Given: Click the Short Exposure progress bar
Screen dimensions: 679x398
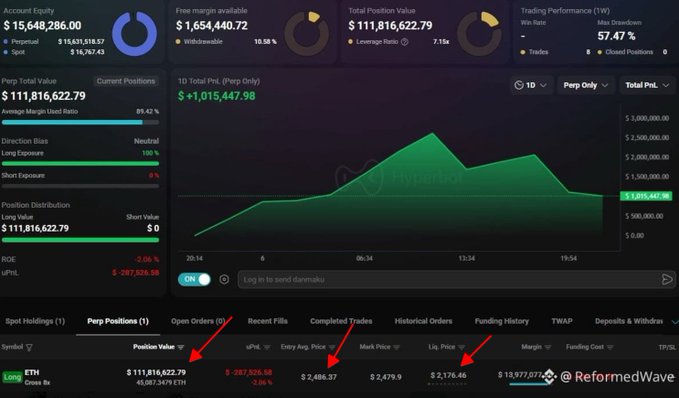Looking at the screenshot, I should pos(80,186).
